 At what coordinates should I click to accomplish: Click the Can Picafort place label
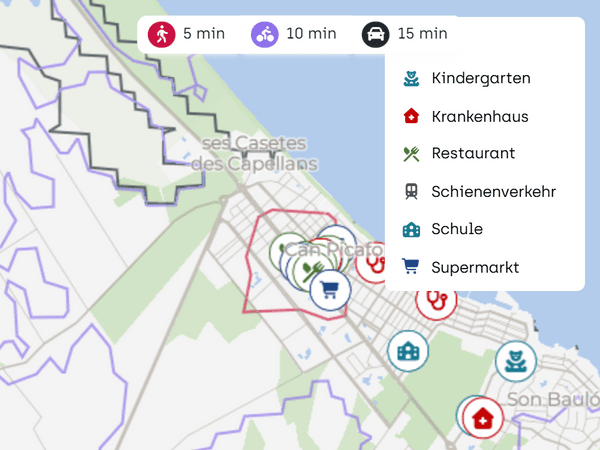(x=333, y=250)
